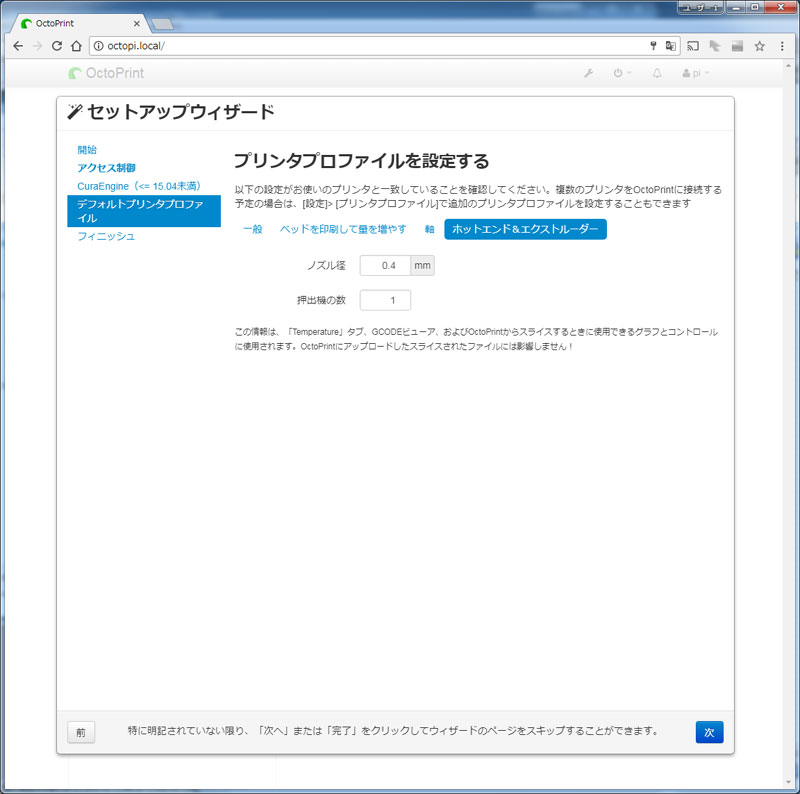Expand the power system menu dropdown

622,73
